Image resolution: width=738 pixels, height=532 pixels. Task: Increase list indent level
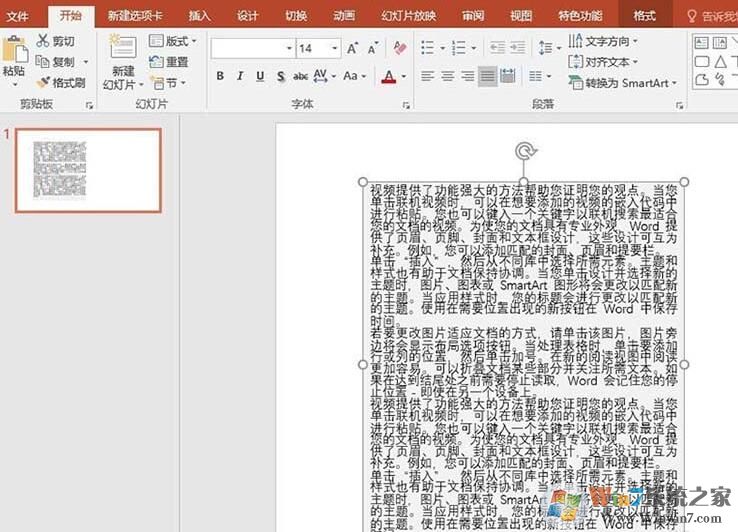coord(518,48)
